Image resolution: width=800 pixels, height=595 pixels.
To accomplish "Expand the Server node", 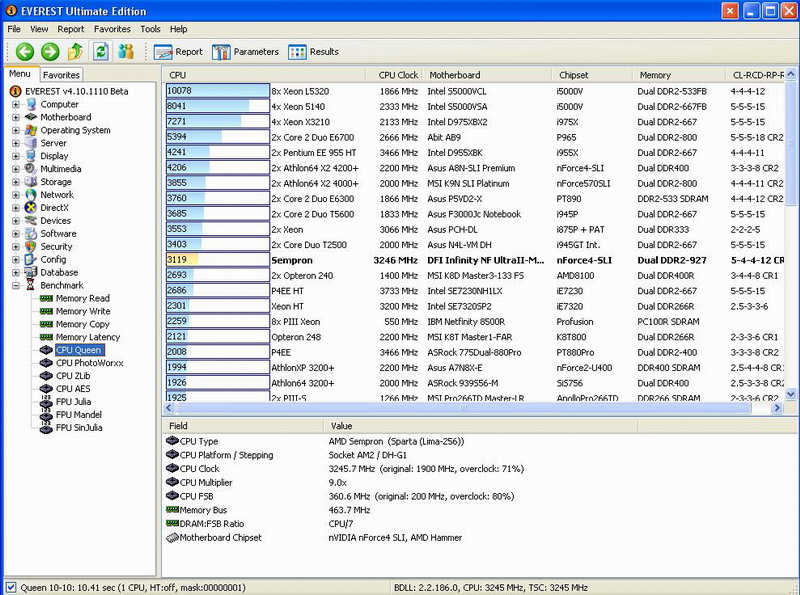I will [x=16, y=143].
